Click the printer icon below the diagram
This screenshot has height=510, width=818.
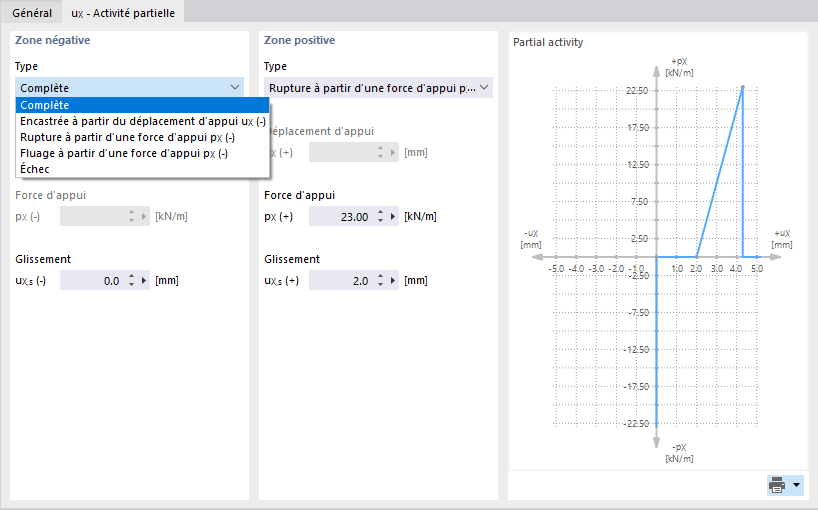[x=777, y=485]
